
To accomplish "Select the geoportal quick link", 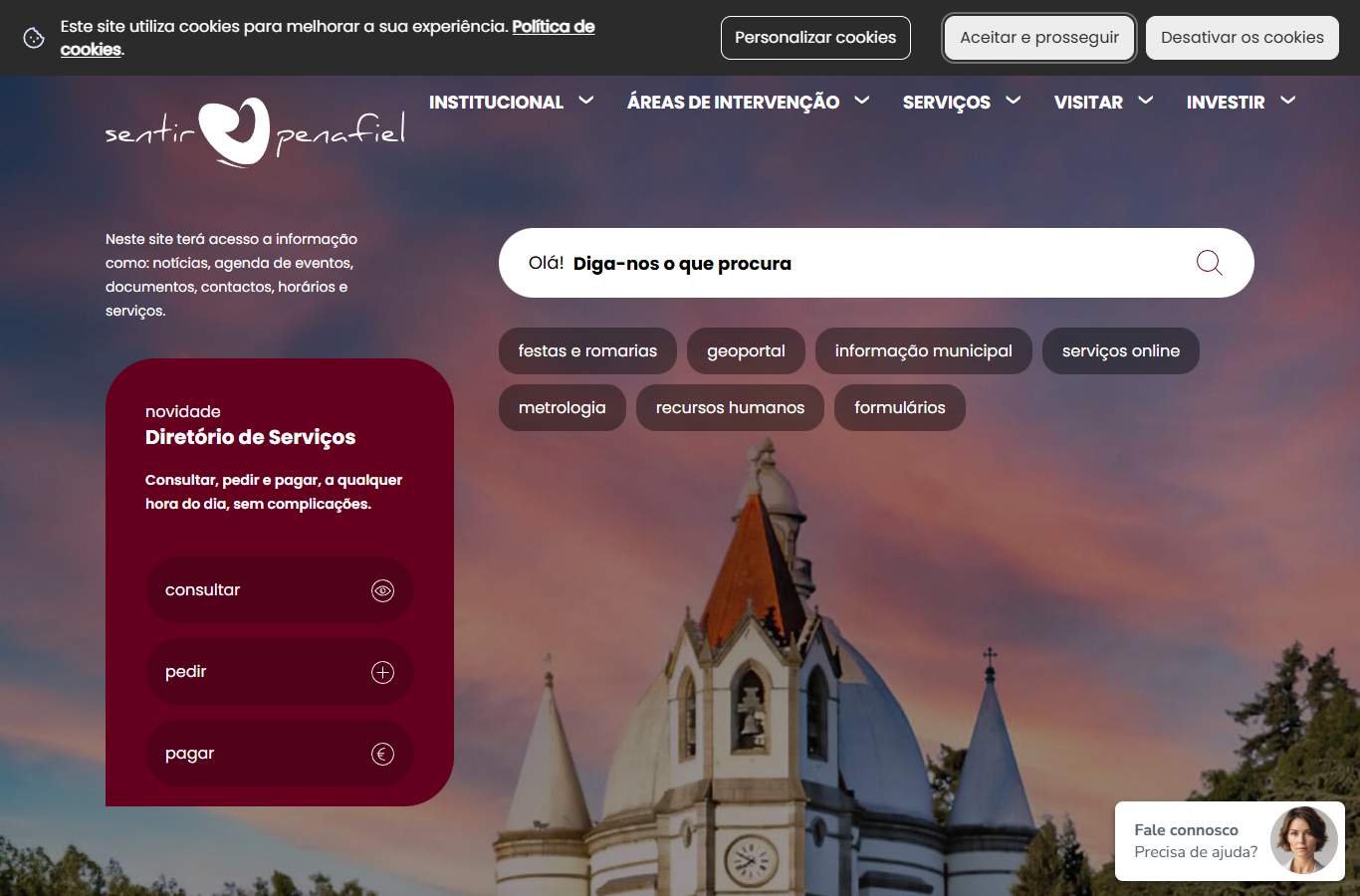I will (746, 351).
